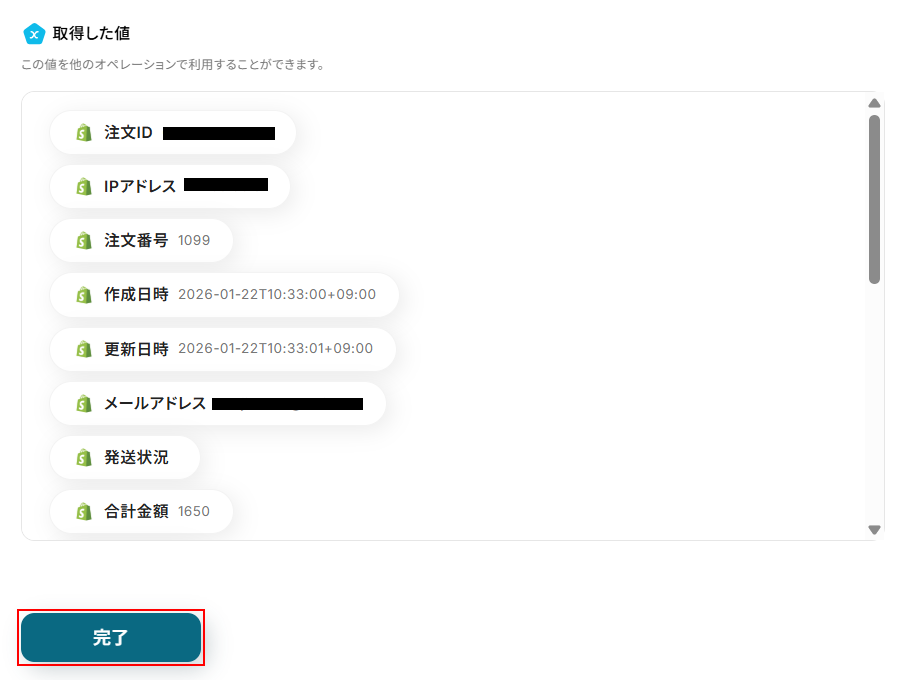Screen dimensions: 908x680
Task: Click the Shopify icon beside 注文番号
Action: click(x=84, y=240)
